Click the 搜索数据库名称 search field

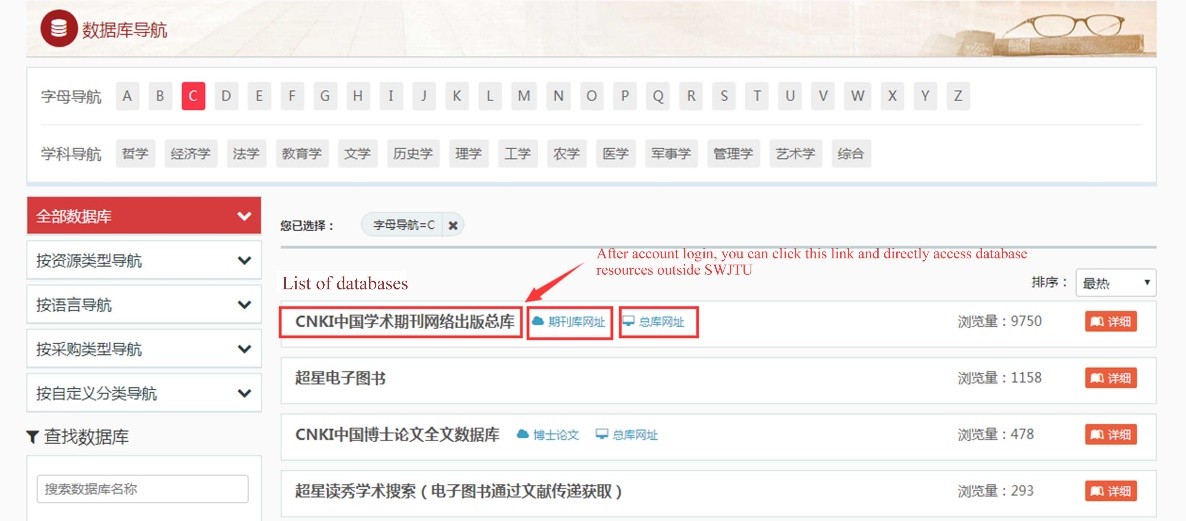143,489
